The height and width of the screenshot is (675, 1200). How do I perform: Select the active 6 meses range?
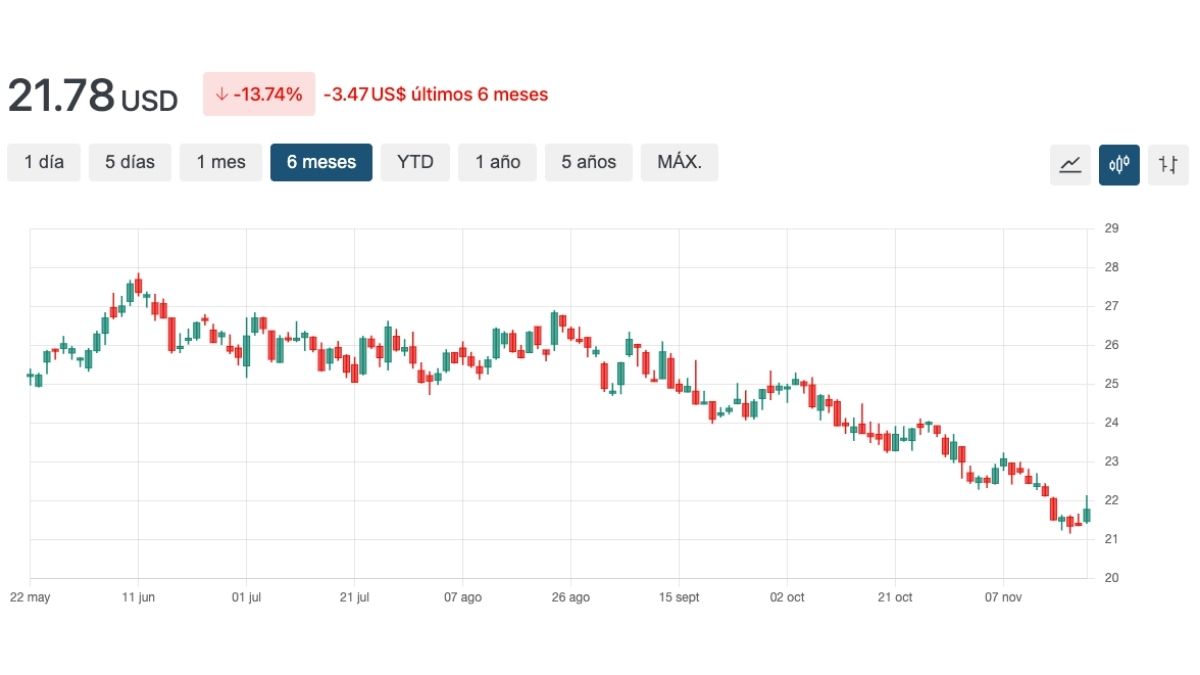click(x=321, y=162)
